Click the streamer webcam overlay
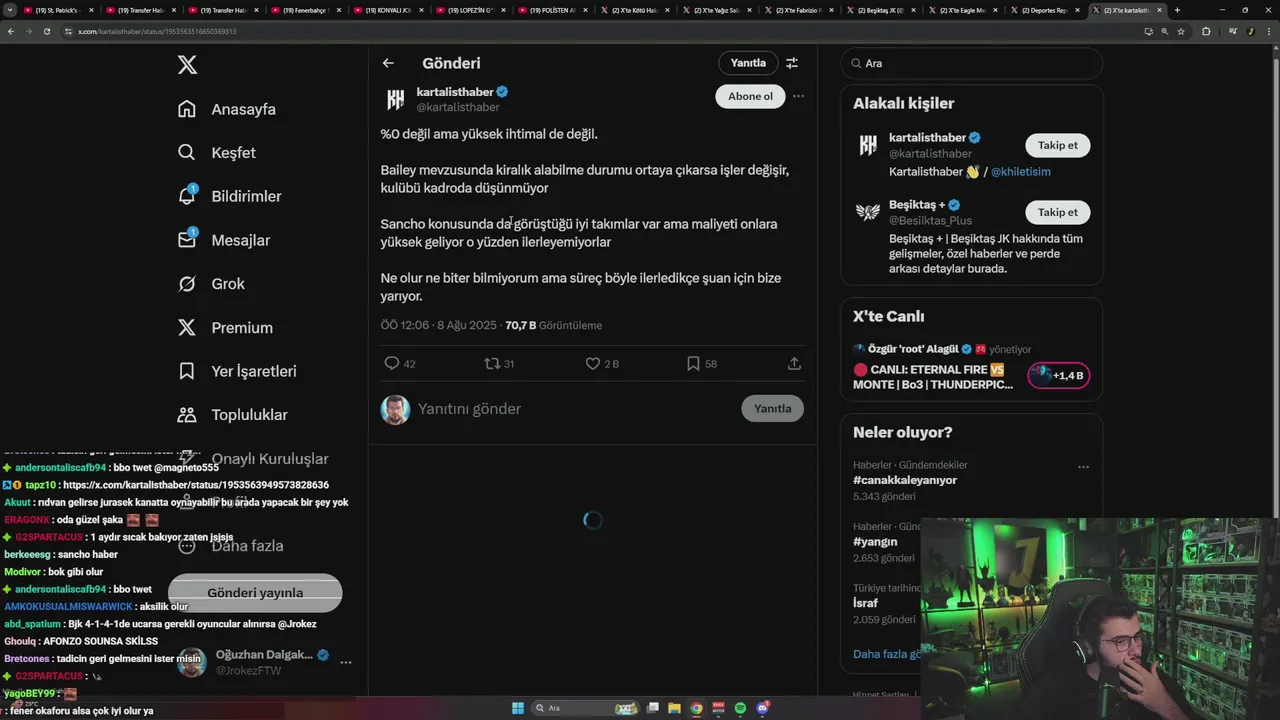 (x=1100, y=618)
